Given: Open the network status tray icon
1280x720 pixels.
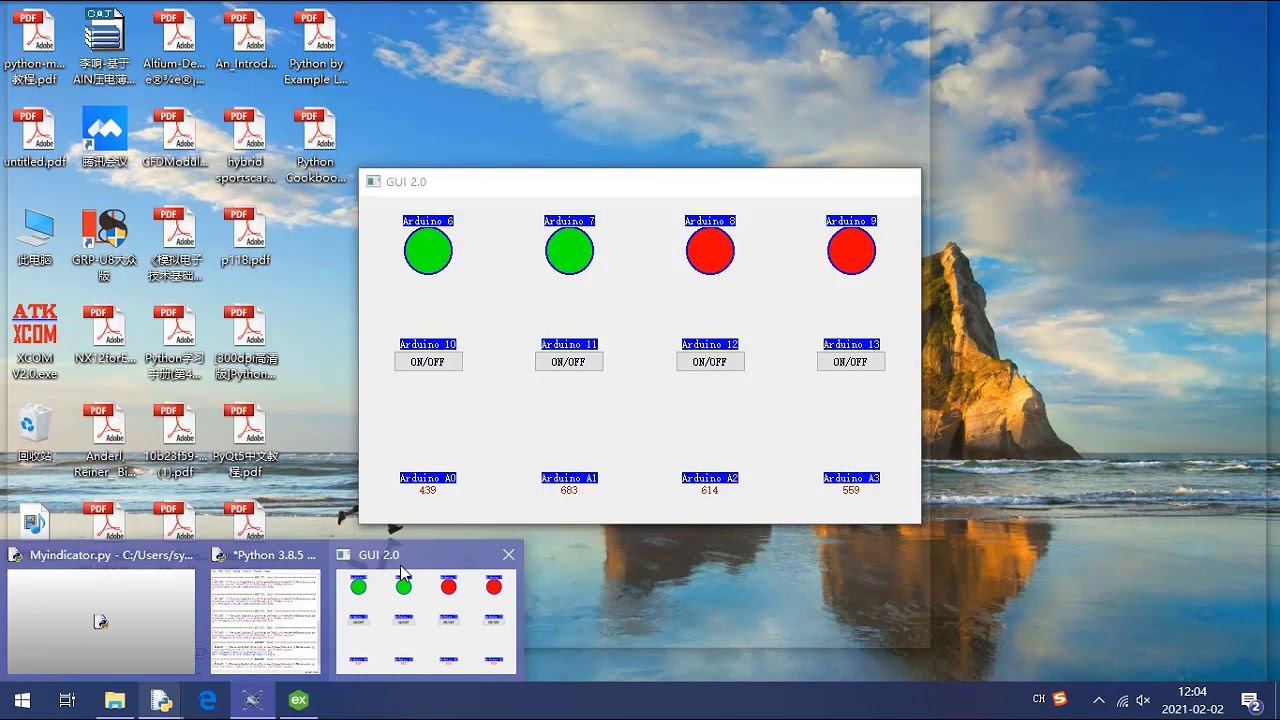Looking at the screenshot, I should [x=1123, y=700].
